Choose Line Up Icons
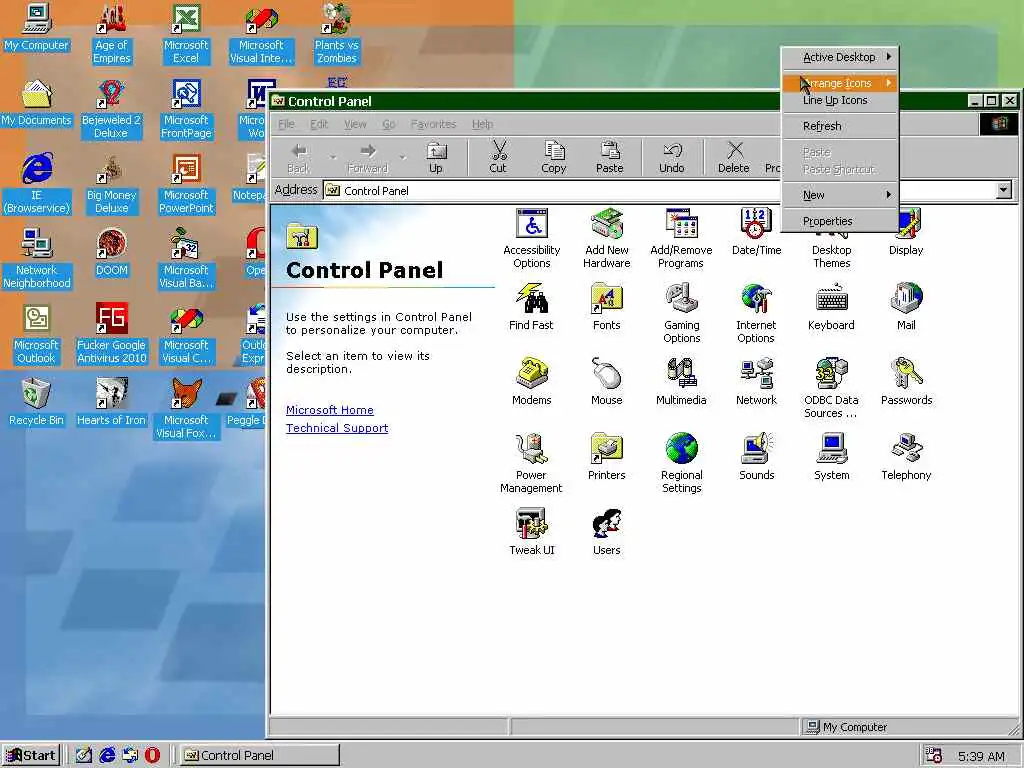Image resolution: width=1024 pixels, height=768 pixels. pos(840,101)
